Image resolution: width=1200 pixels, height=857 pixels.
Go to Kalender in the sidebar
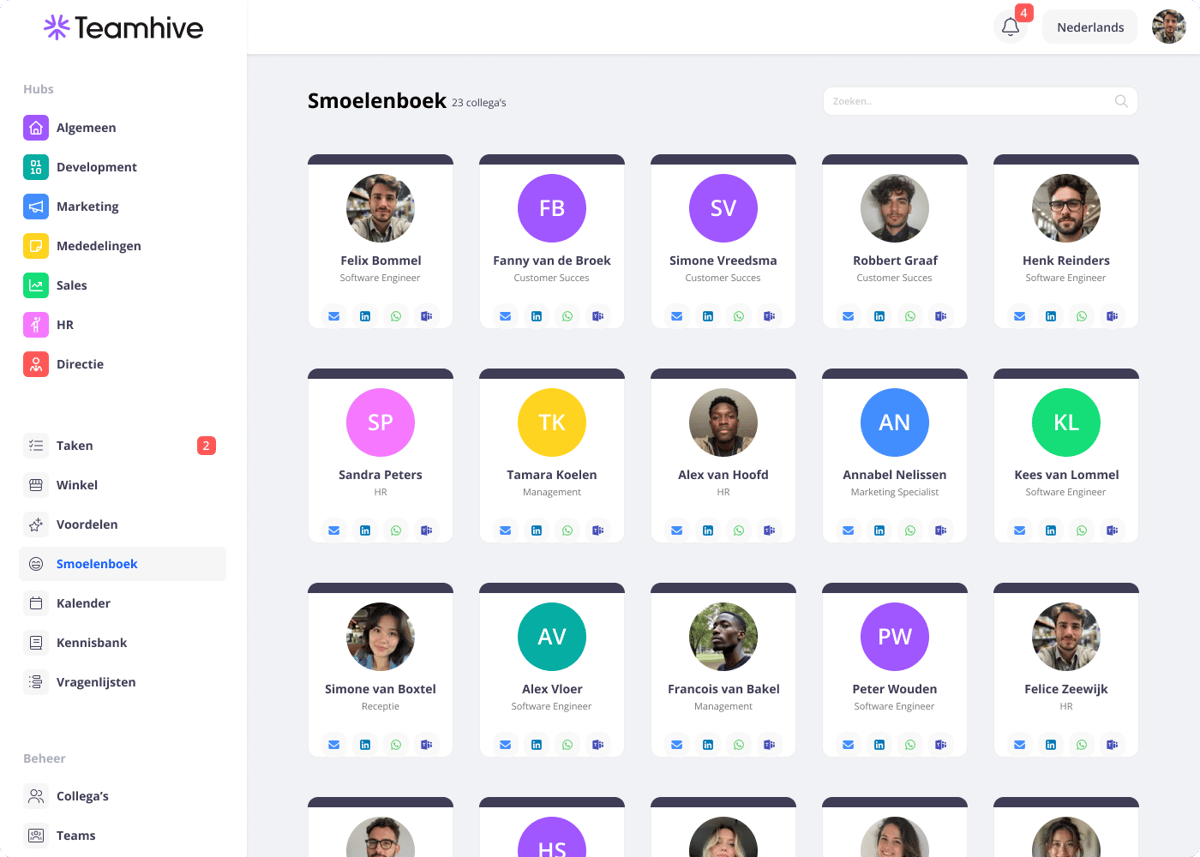(x=83, y=603)
